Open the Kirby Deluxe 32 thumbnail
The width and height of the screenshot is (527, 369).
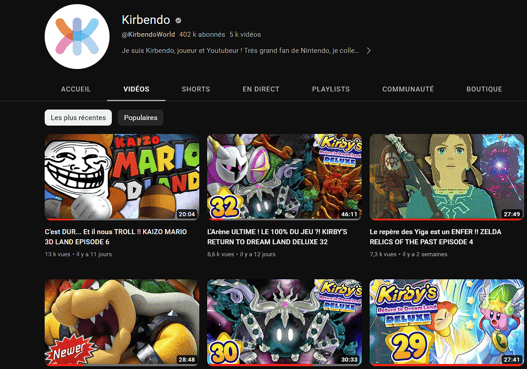[284, 177]
